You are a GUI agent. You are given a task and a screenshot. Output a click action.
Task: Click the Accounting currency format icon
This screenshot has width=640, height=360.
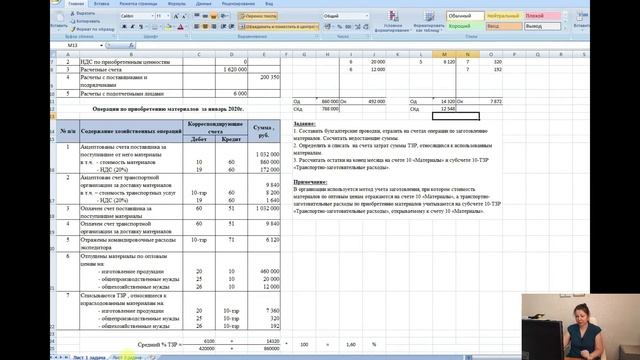328,27
